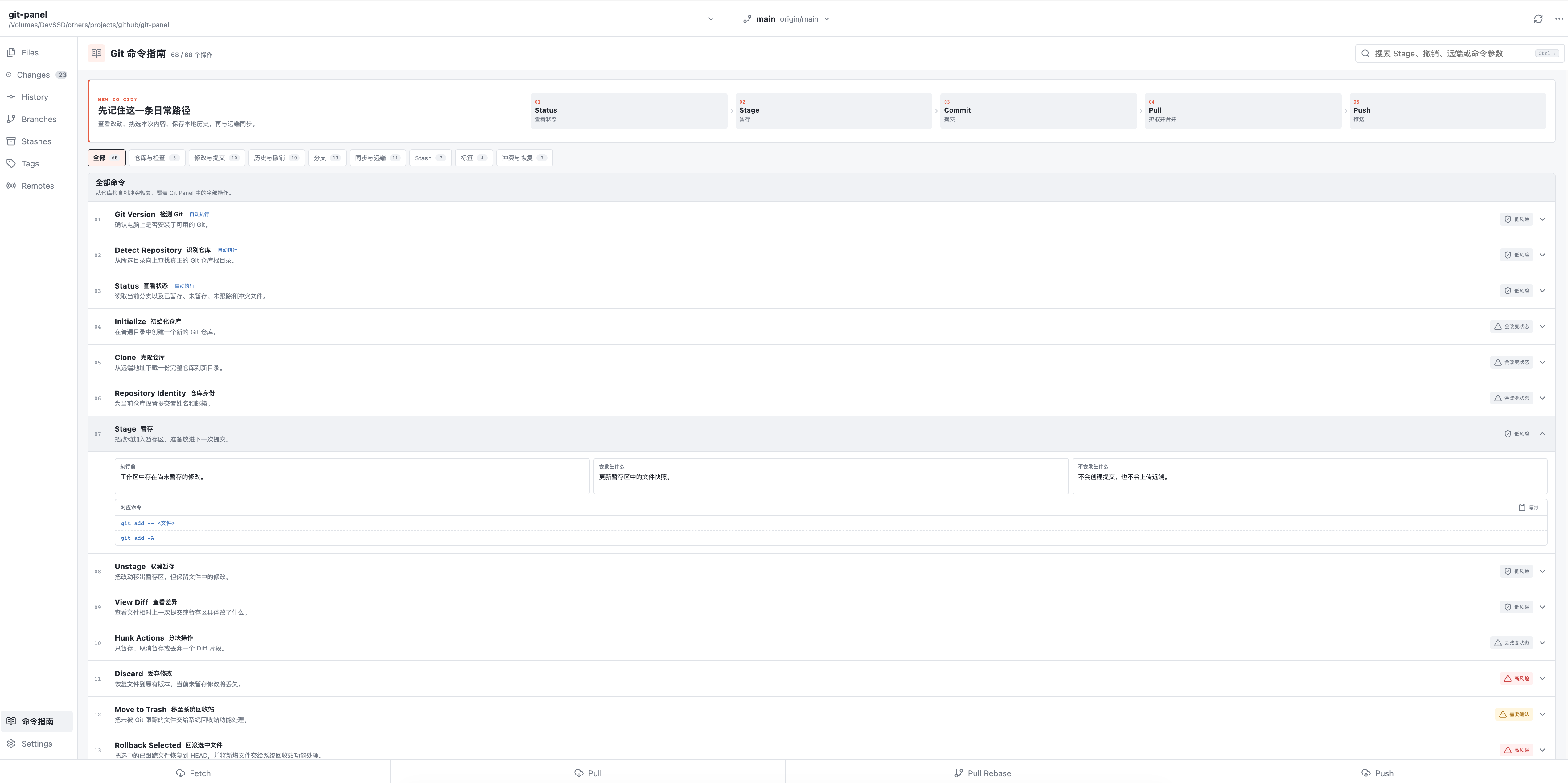Click the 04 Pull daily path card
Viewport: 1568px width, 783px height.
click(1243, 111)
